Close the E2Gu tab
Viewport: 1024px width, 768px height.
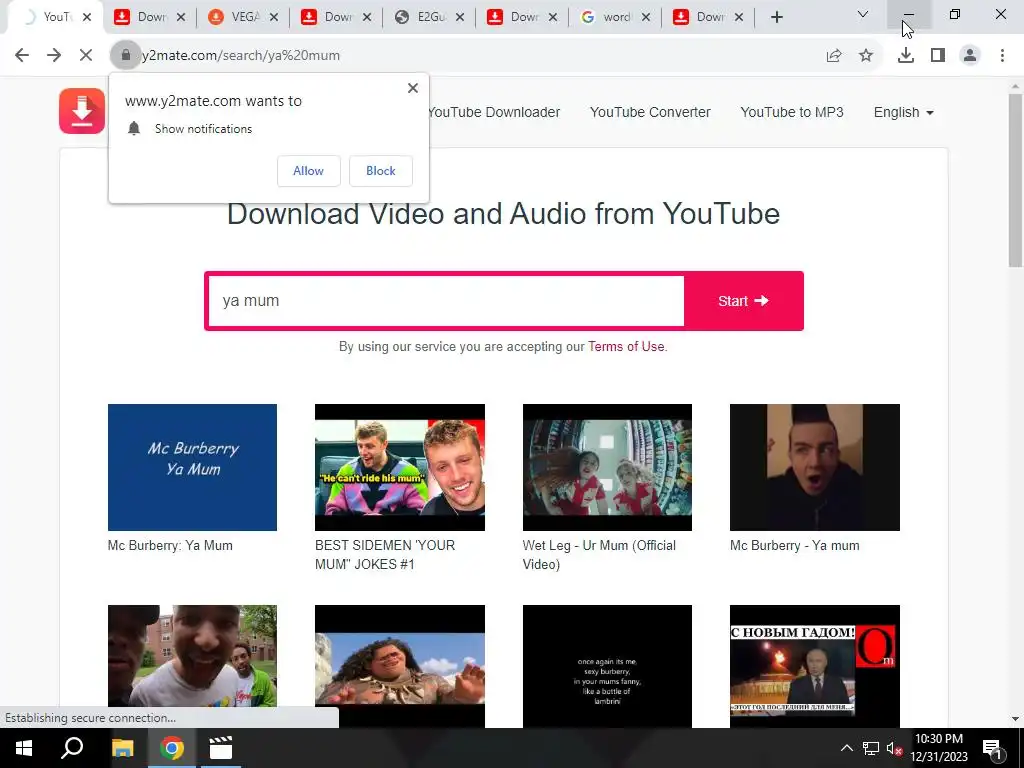460,18
